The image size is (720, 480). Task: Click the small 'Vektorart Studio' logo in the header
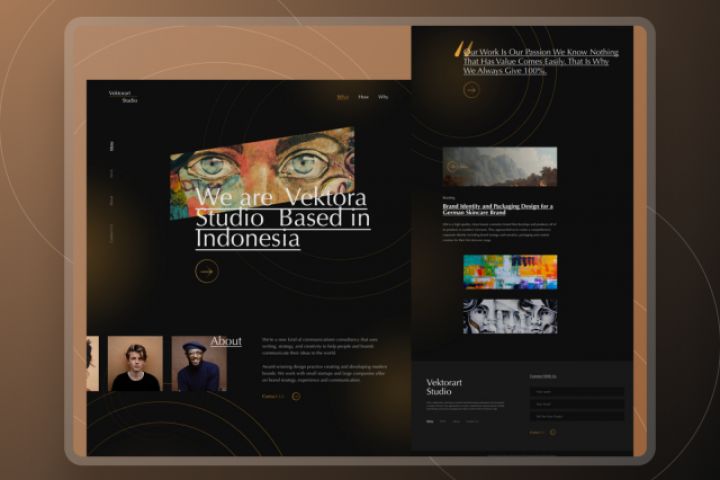pyautogui.click(x=123, y=96)
